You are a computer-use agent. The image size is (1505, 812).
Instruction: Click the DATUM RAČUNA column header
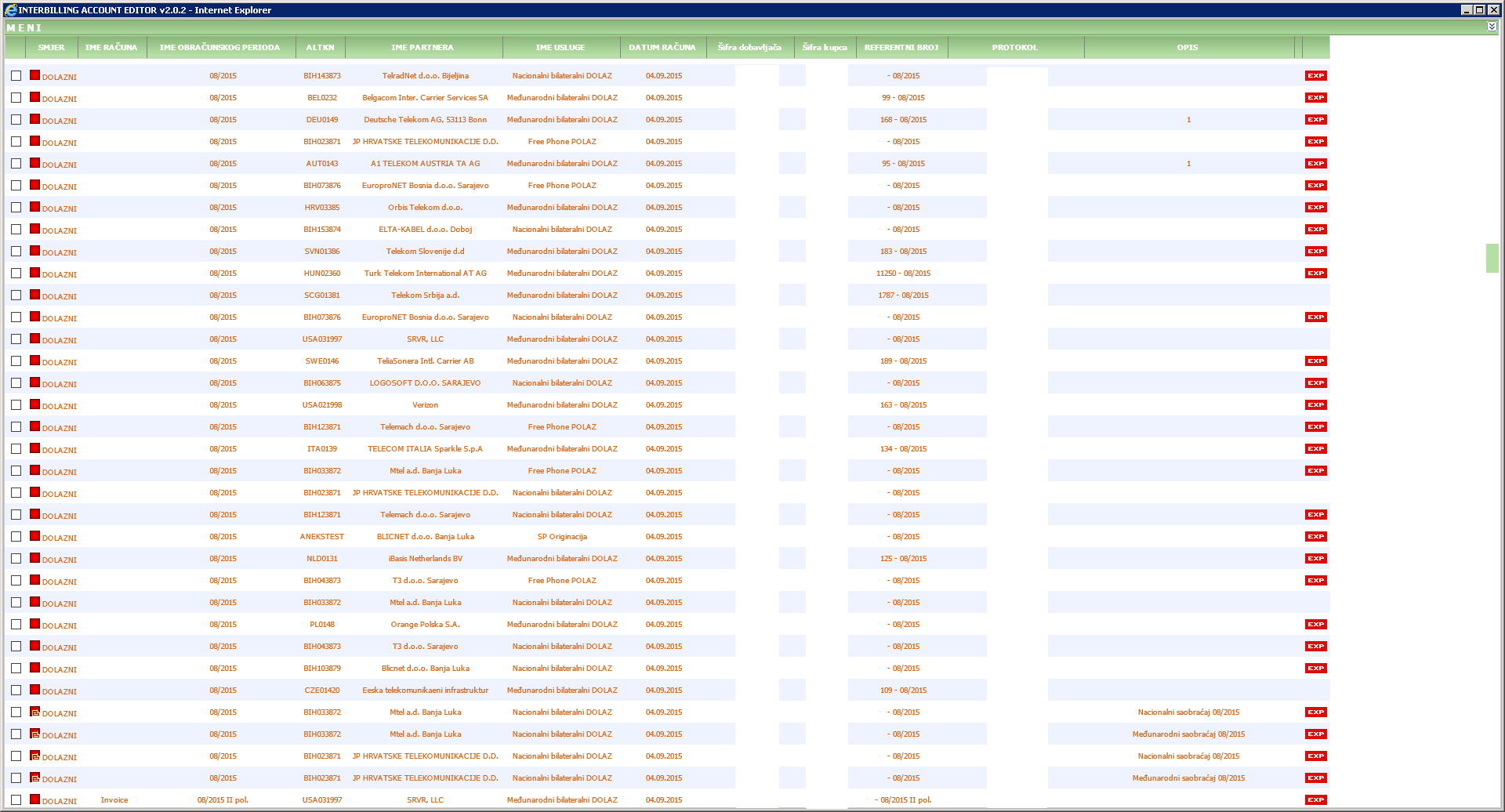[x=662, y=47]
